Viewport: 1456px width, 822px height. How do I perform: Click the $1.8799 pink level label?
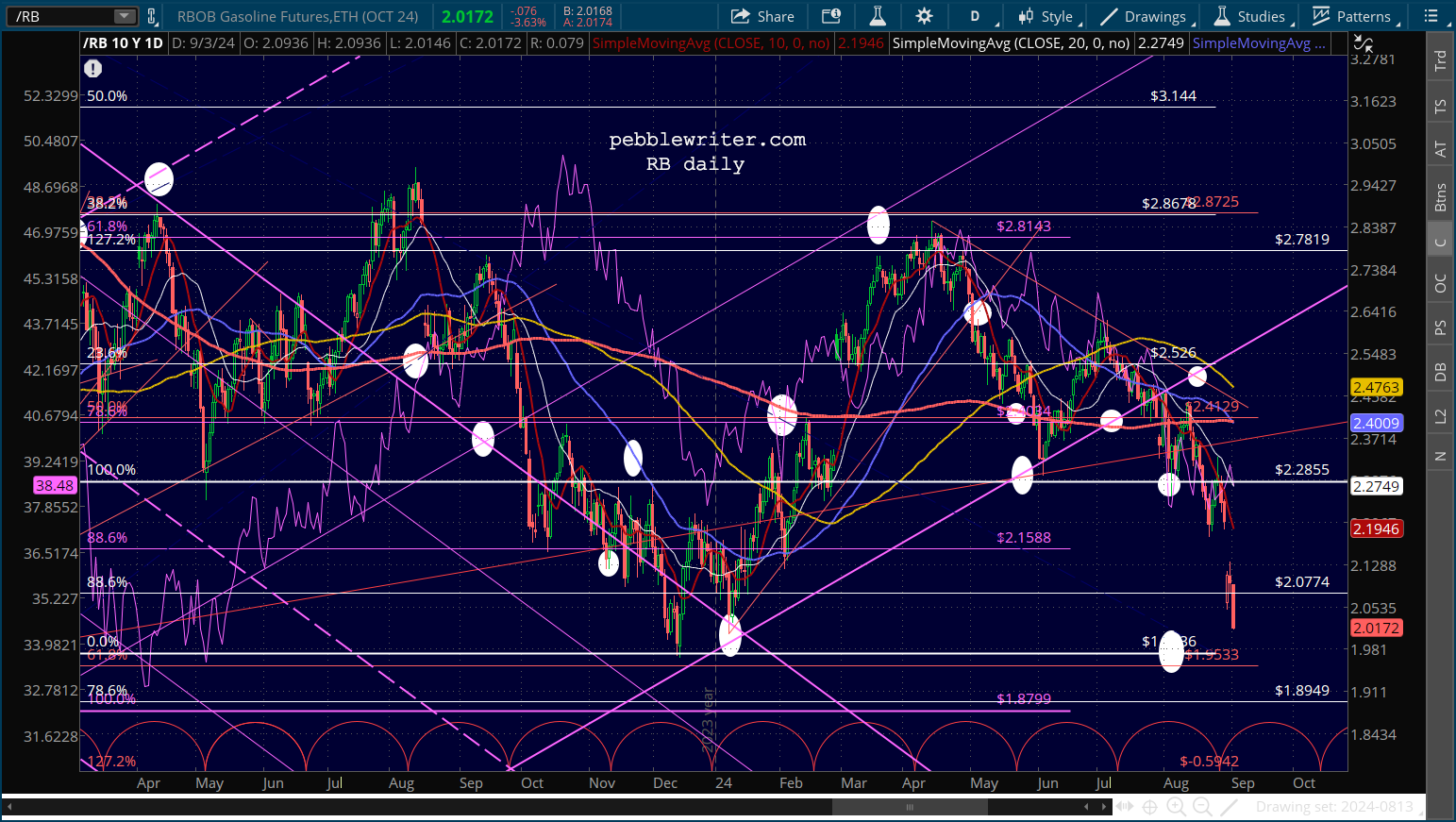coord(1024,698)
